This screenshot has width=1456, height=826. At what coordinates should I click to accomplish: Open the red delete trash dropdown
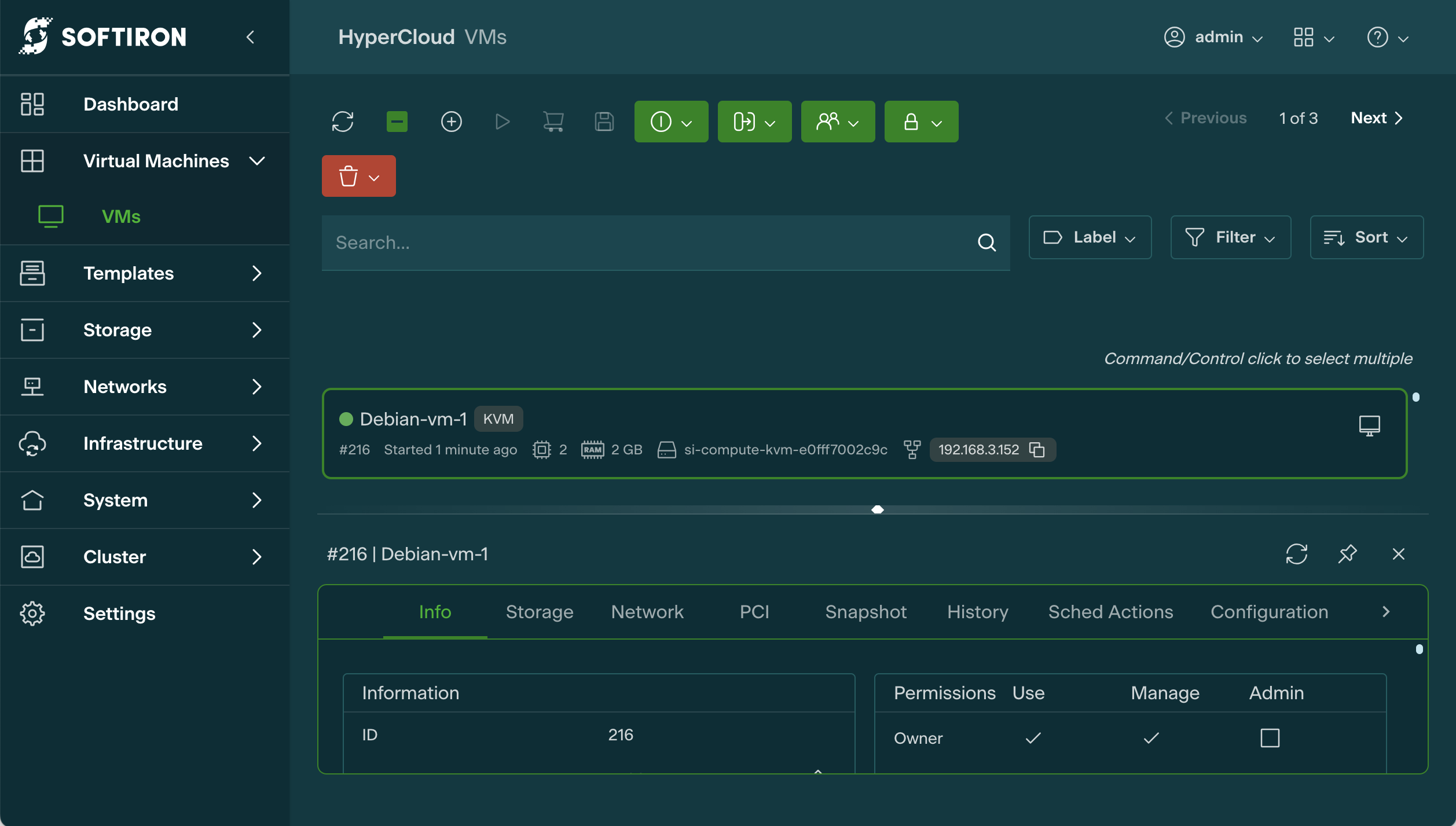[358, 176]
